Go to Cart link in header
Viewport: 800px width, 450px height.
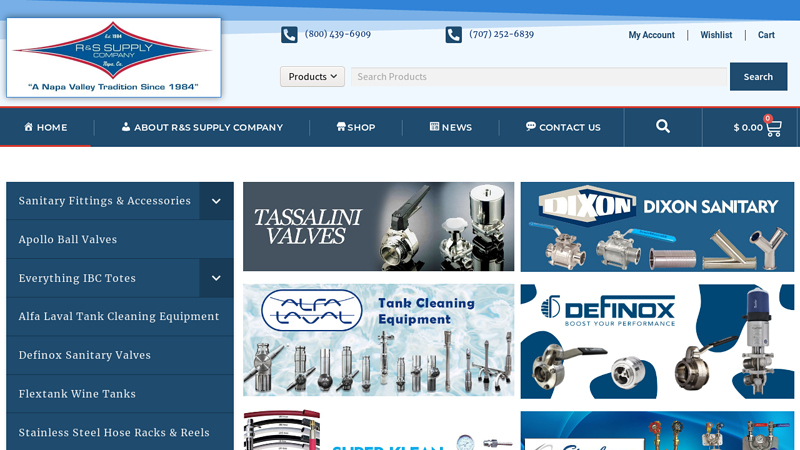766,35
